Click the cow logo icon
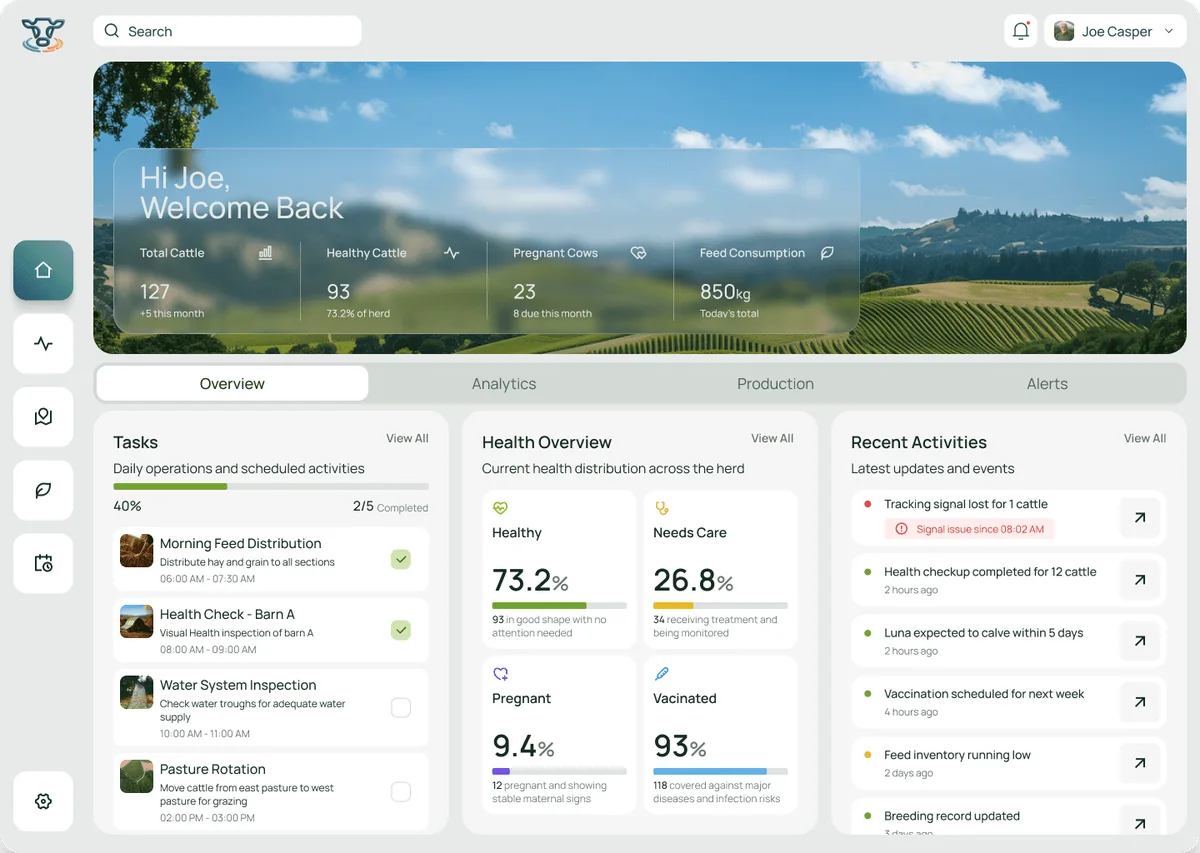Viewport: 1200px width, 853px height. [x=43, y=34]
